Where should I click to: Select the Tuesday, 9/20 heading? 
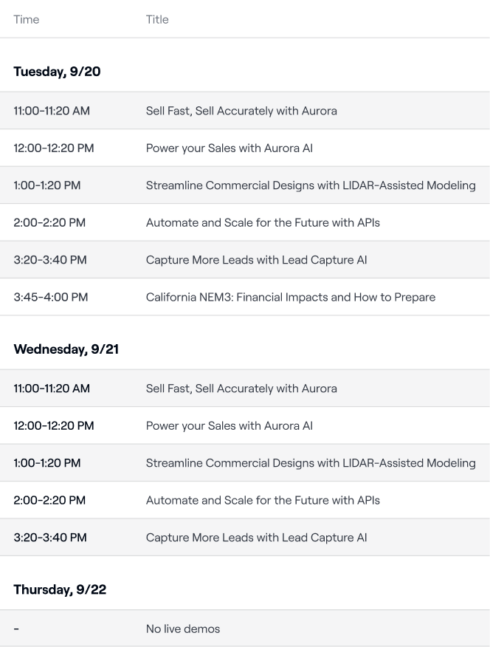tap(57, 71)
